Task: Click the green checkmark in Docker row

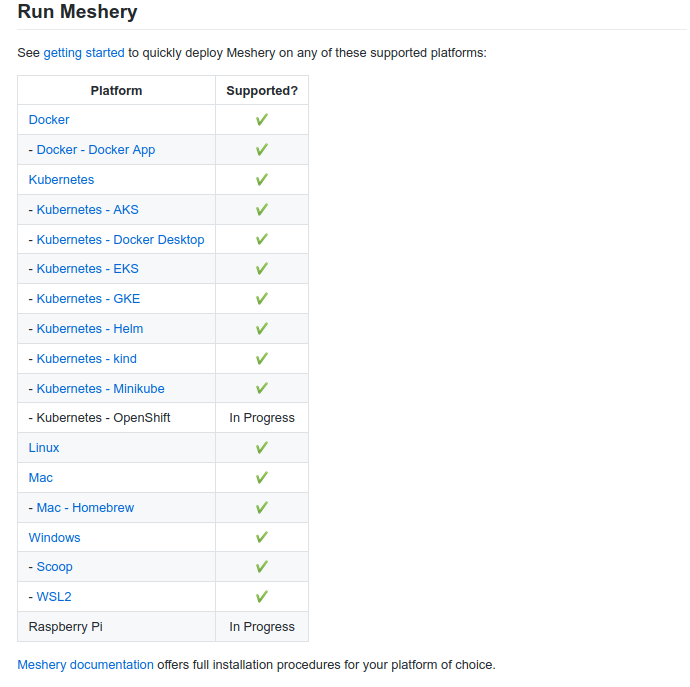Action: point(262,120)
